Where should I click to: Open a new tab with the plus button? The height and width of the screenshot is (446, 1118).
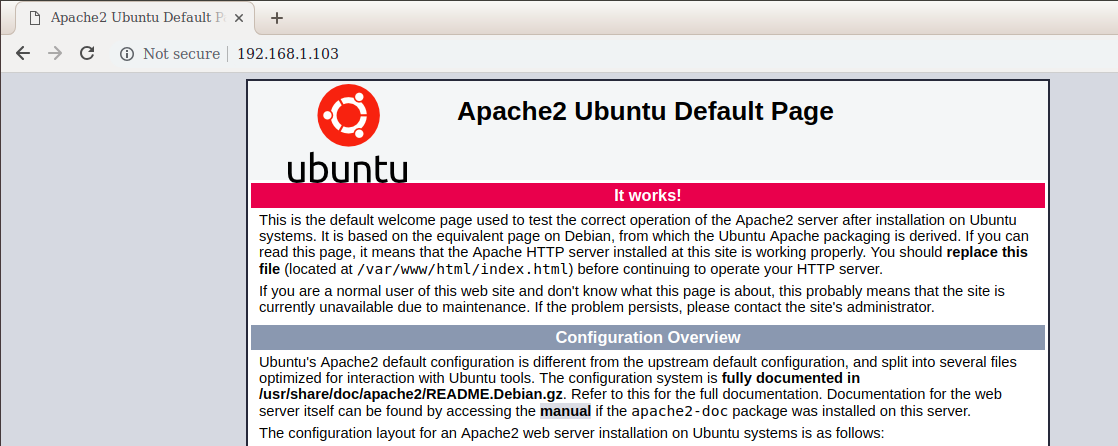[277, 19]
